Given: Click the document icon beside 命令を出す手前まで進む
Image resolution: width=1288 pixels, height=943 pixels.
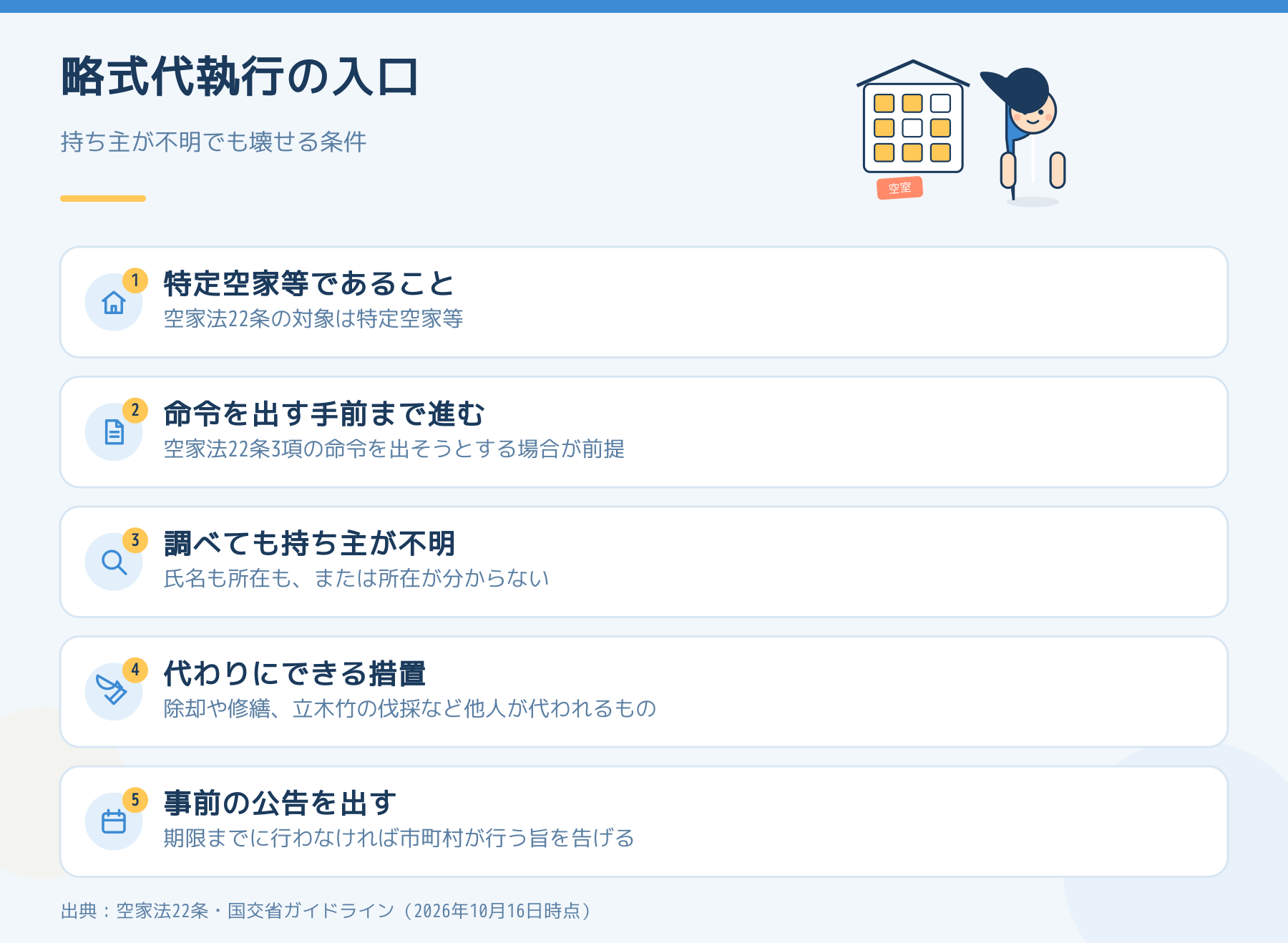Looking at the screenshot, I should tap(114, 432).
